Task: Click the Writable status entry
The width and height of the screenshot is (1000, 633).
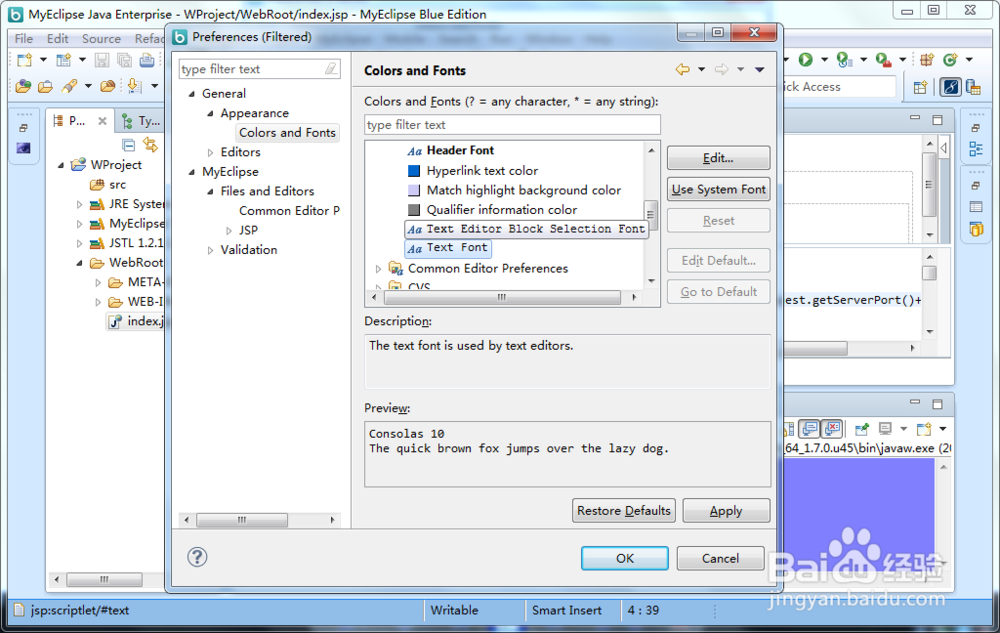Action: pos(454,611)
